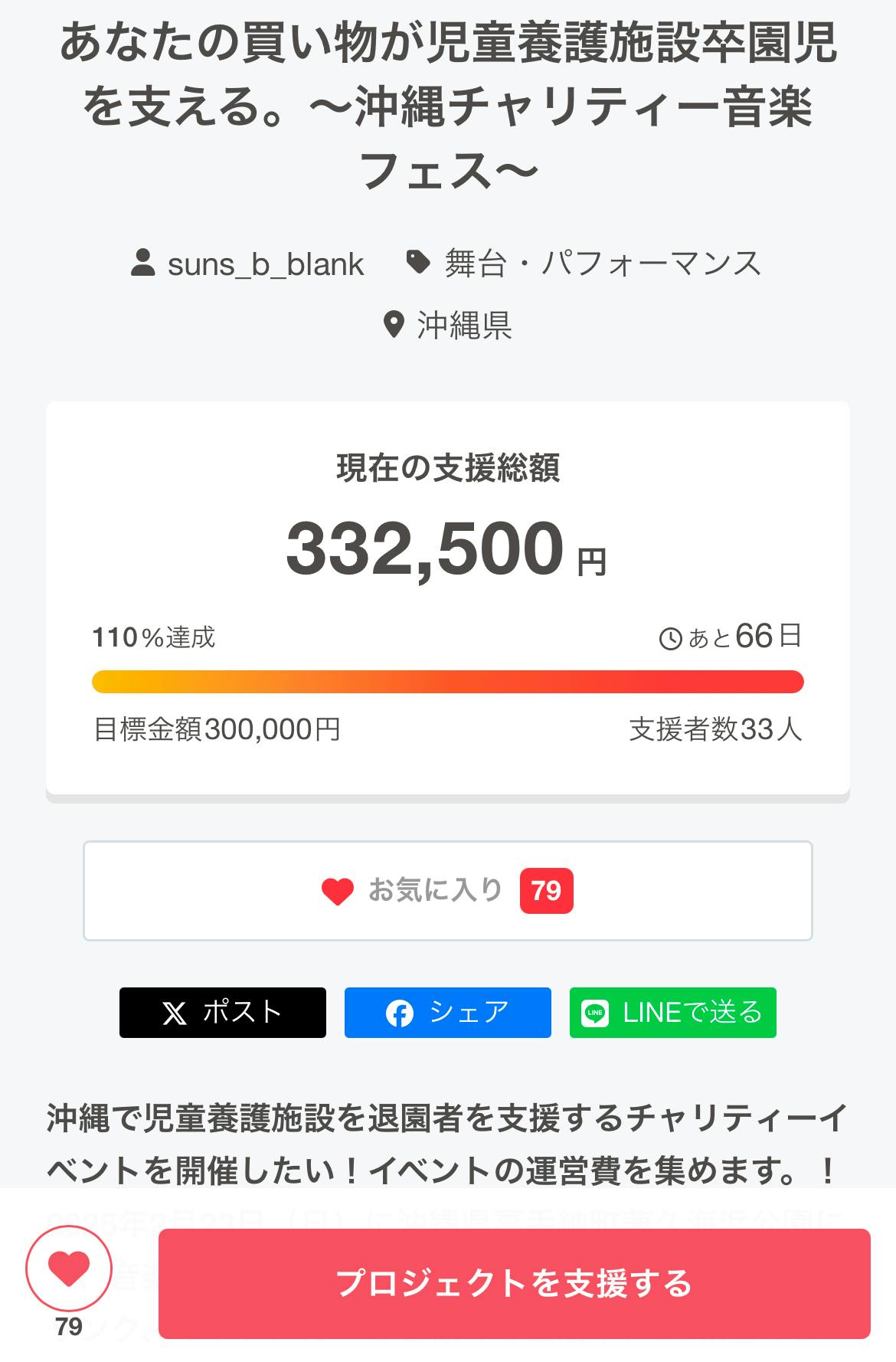
Task: Share on Facebook with シェア button
Action: pos(447,1013)
